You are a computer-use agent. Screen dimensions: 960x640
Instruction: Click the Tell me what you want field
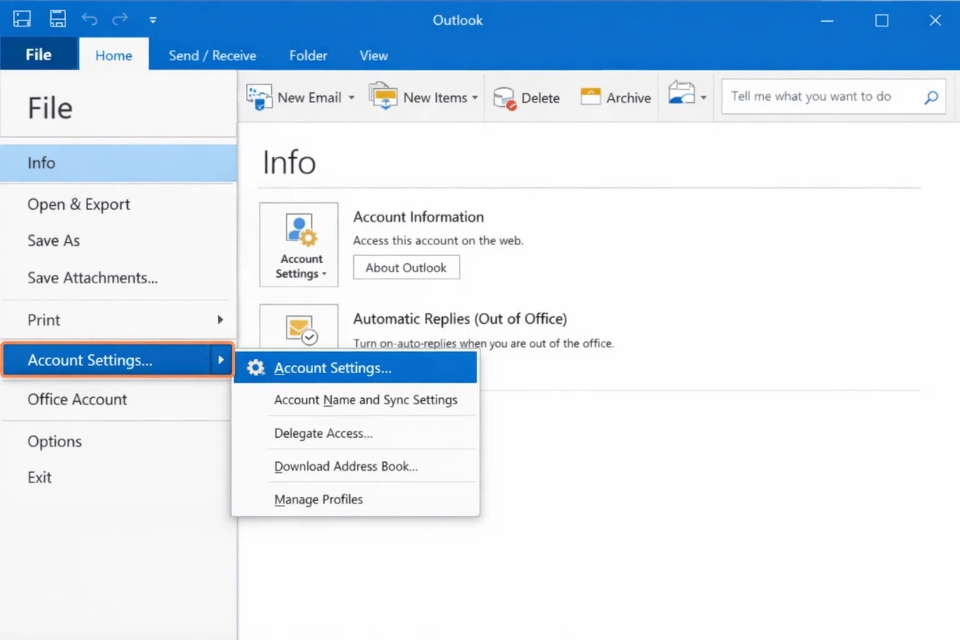pyautogui.click(x=825, y=96)
